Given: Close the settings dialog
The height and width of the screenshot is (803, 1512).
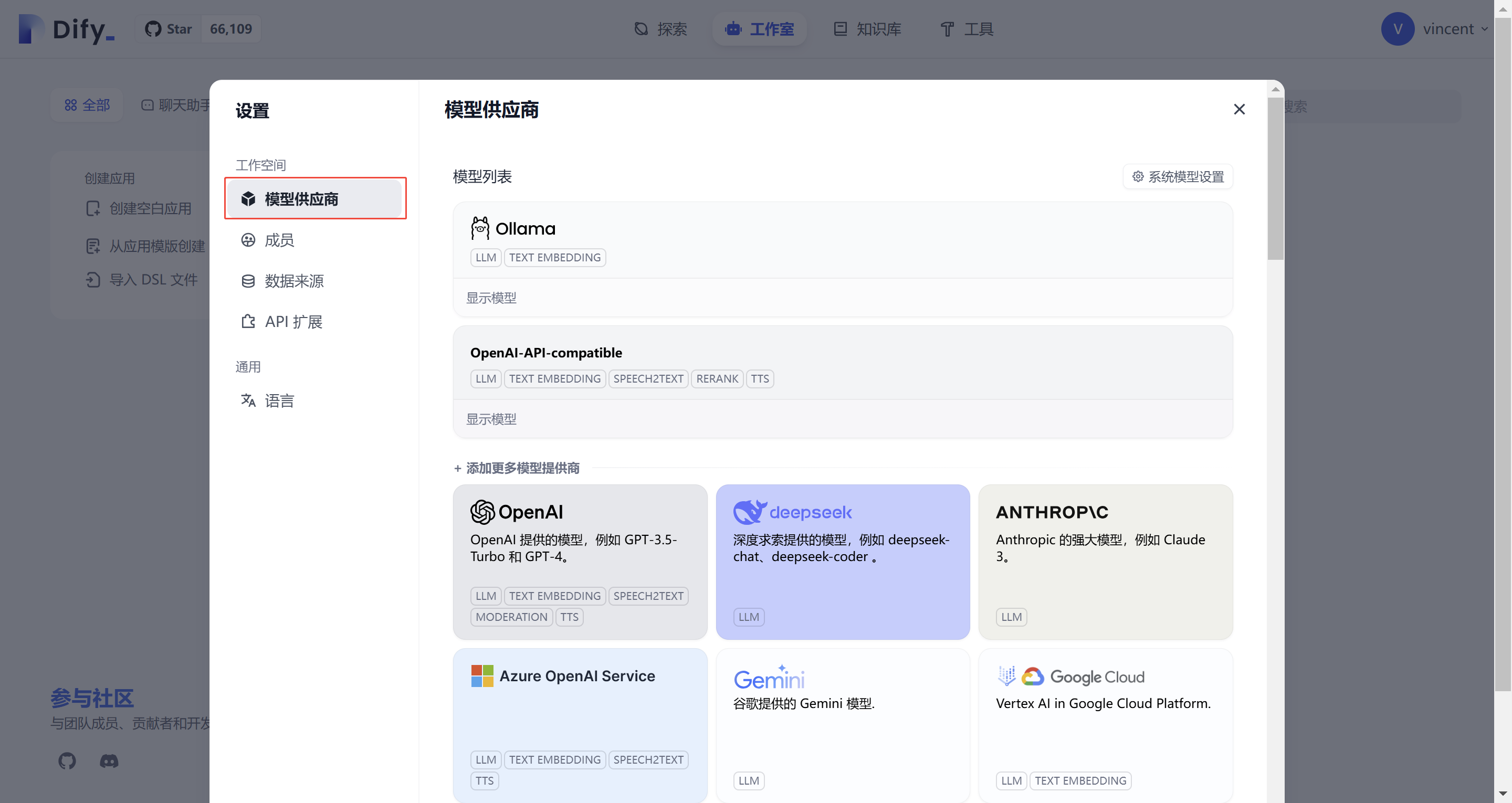Looking at the screenshot, I should click(x=1239, y=109).
